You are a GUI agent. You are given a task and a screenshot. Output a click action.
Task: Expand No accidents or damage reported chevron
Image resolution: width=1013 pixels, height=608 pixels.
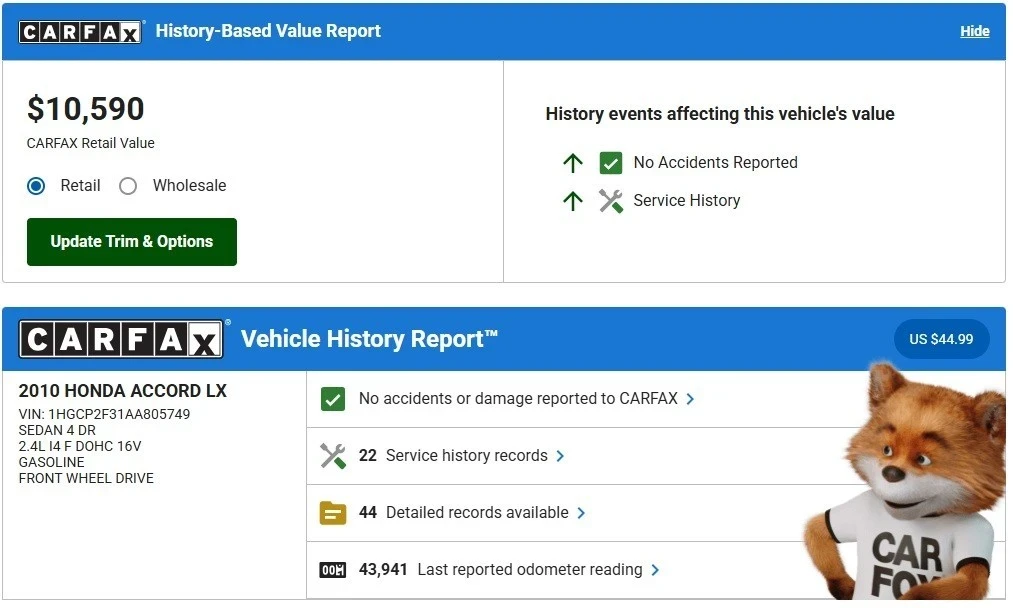coord(691,400)
